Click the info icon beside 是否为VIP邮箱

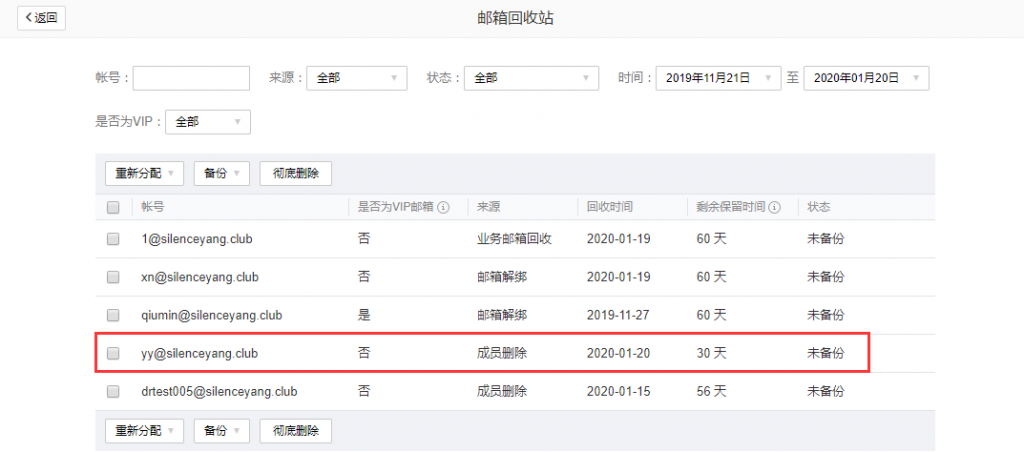coord(443,207)
